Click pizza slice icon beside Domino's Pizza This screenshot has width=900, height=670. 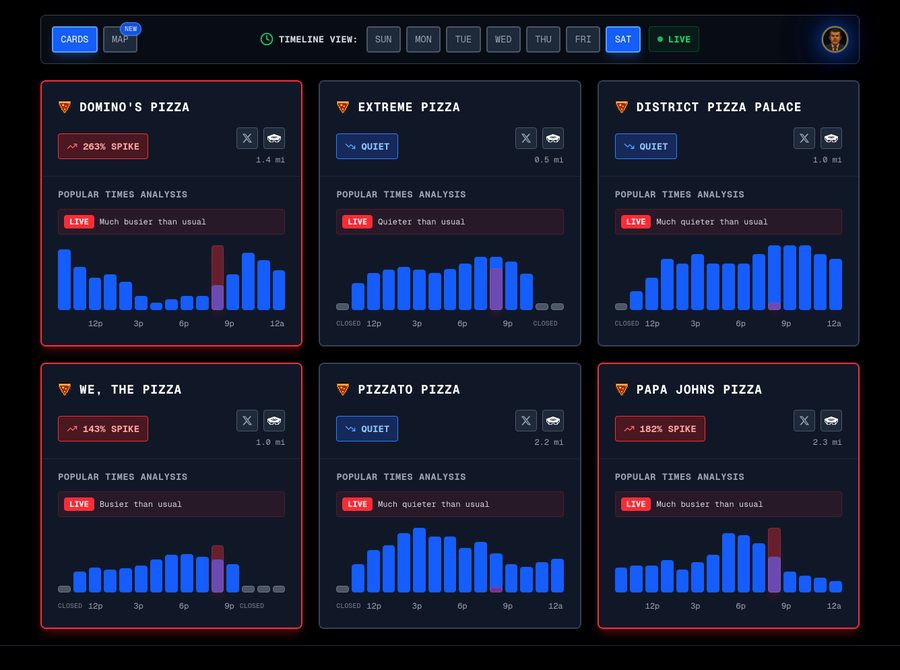pos(65,107)
